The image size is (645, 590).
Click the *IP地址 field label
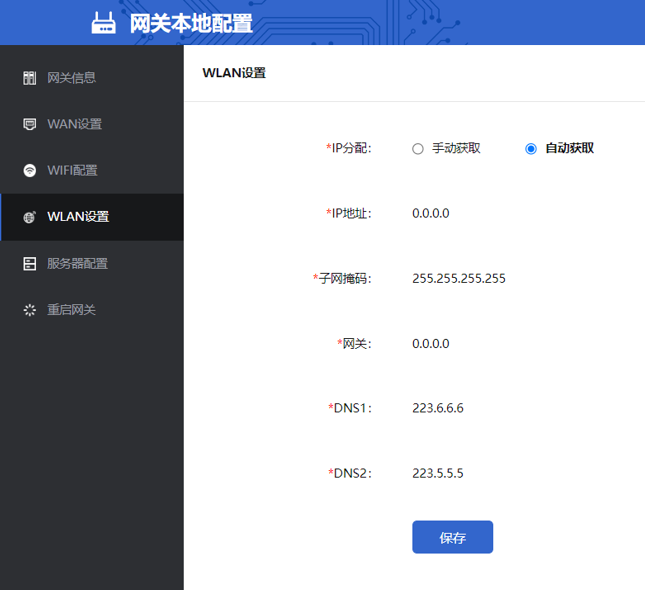point(349,213)
